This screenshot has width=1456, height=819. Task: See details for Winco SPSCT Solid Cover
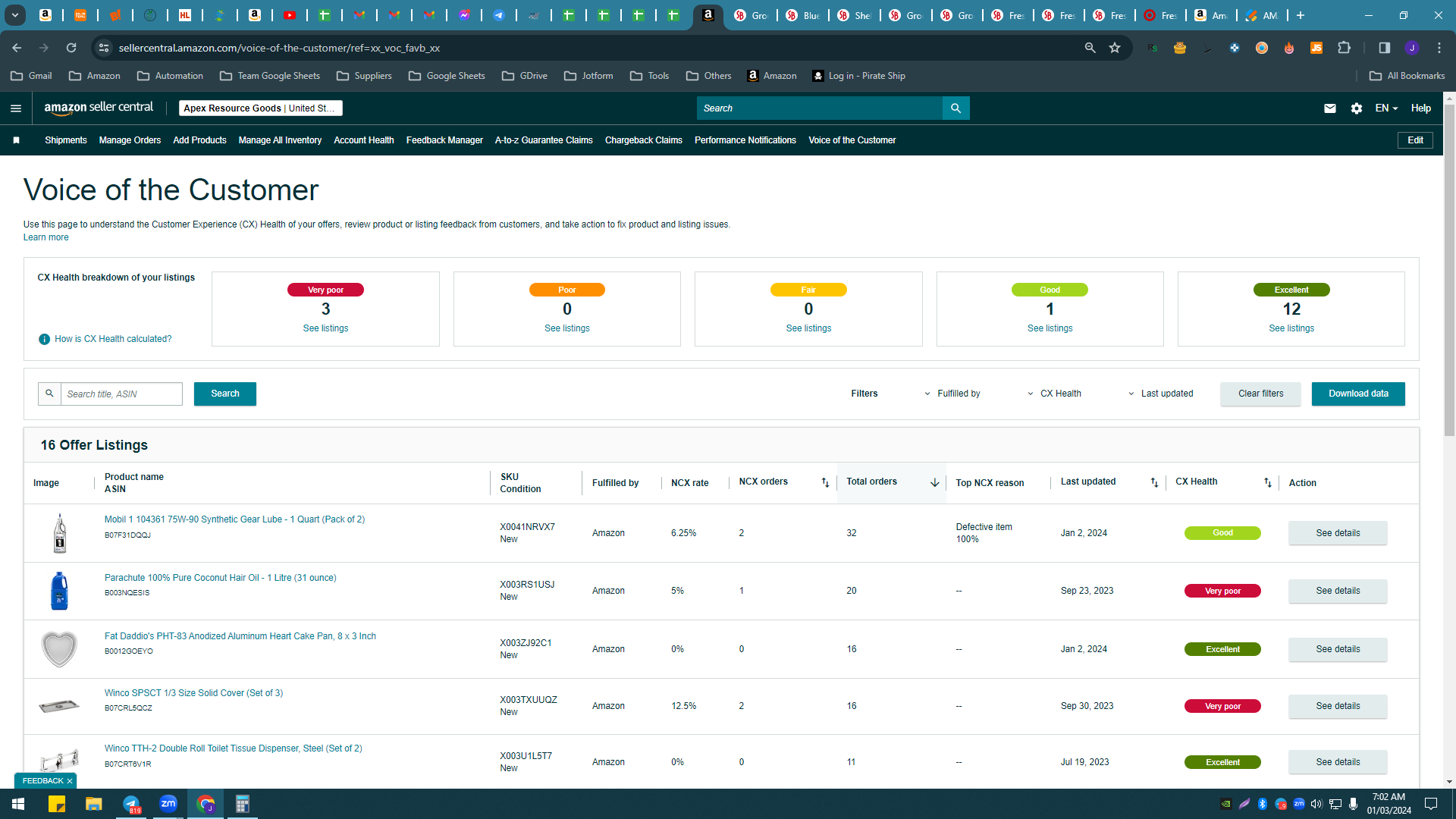point(1338,706)
